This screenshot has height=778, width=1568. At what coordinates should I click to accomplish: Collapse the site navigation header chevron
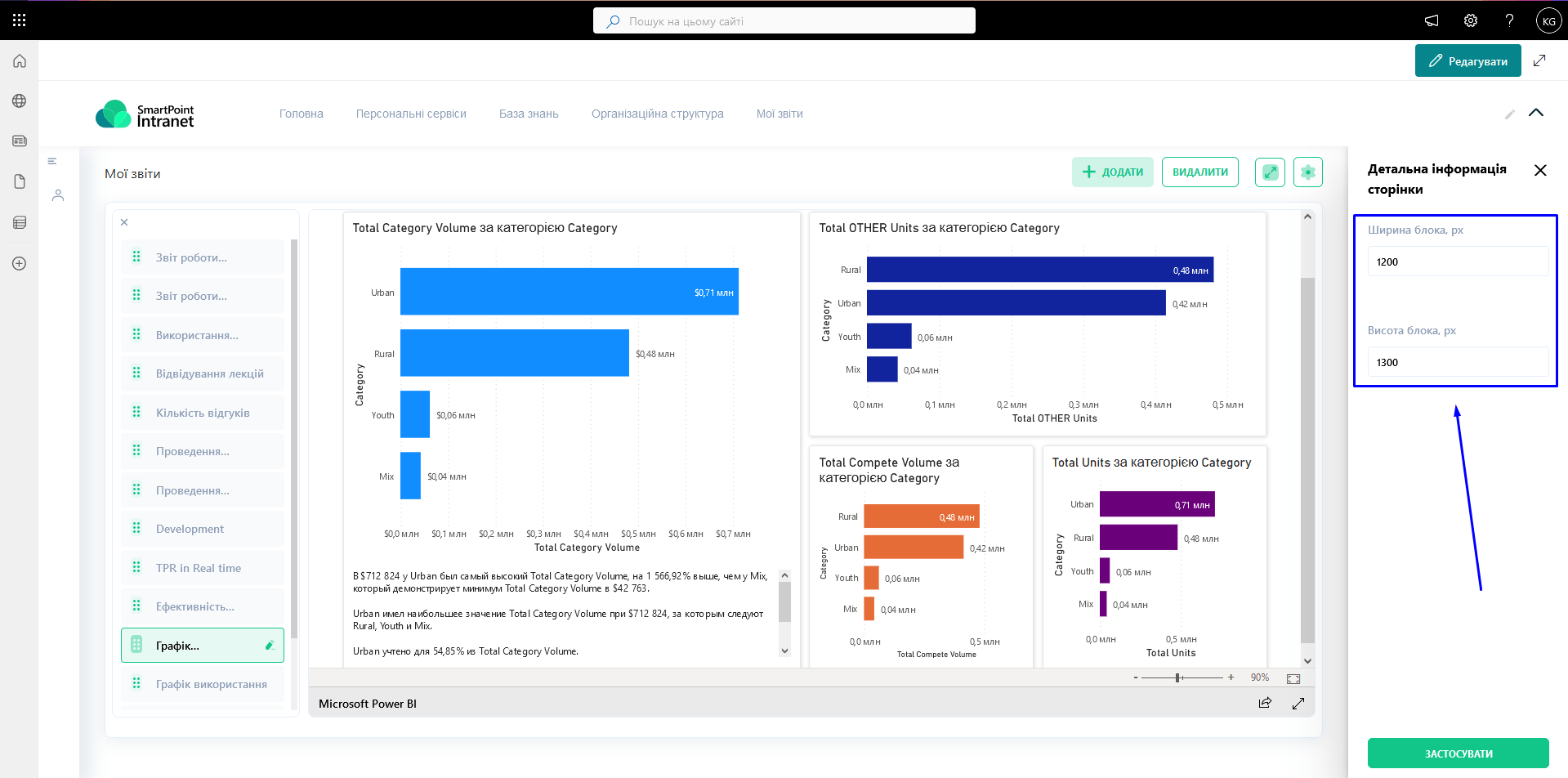pos(1535,113)
